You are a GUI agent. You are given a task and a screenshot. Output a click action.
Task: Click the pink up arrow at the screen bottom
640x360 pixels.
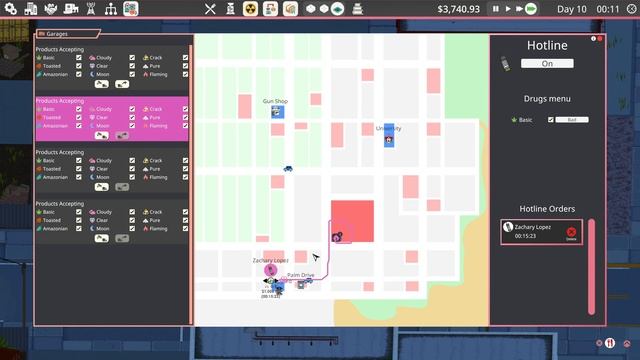[x=627, y=344]
